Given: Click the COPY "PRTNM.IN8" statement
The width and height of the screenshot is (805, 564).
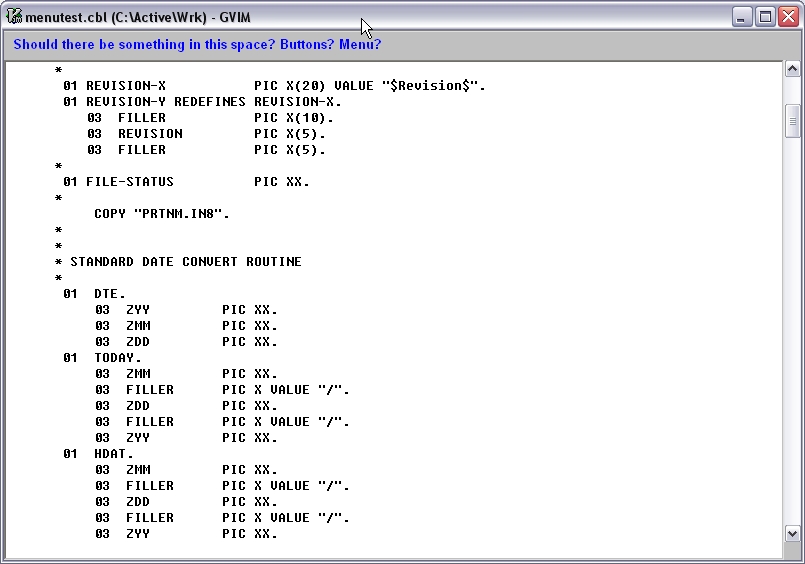Looking at the screenshot, I should (162, 214).
